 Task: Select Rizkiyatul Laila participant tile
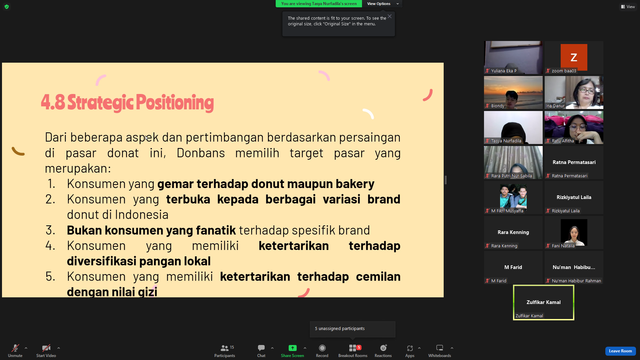(574, 198)
